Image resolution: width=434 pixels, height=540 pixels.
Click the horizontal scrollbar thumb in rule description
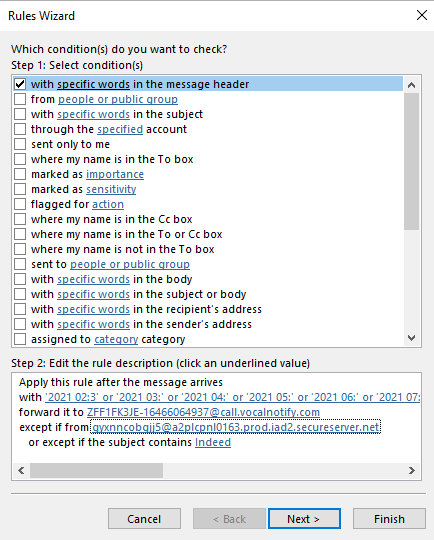tap(96, 470)
